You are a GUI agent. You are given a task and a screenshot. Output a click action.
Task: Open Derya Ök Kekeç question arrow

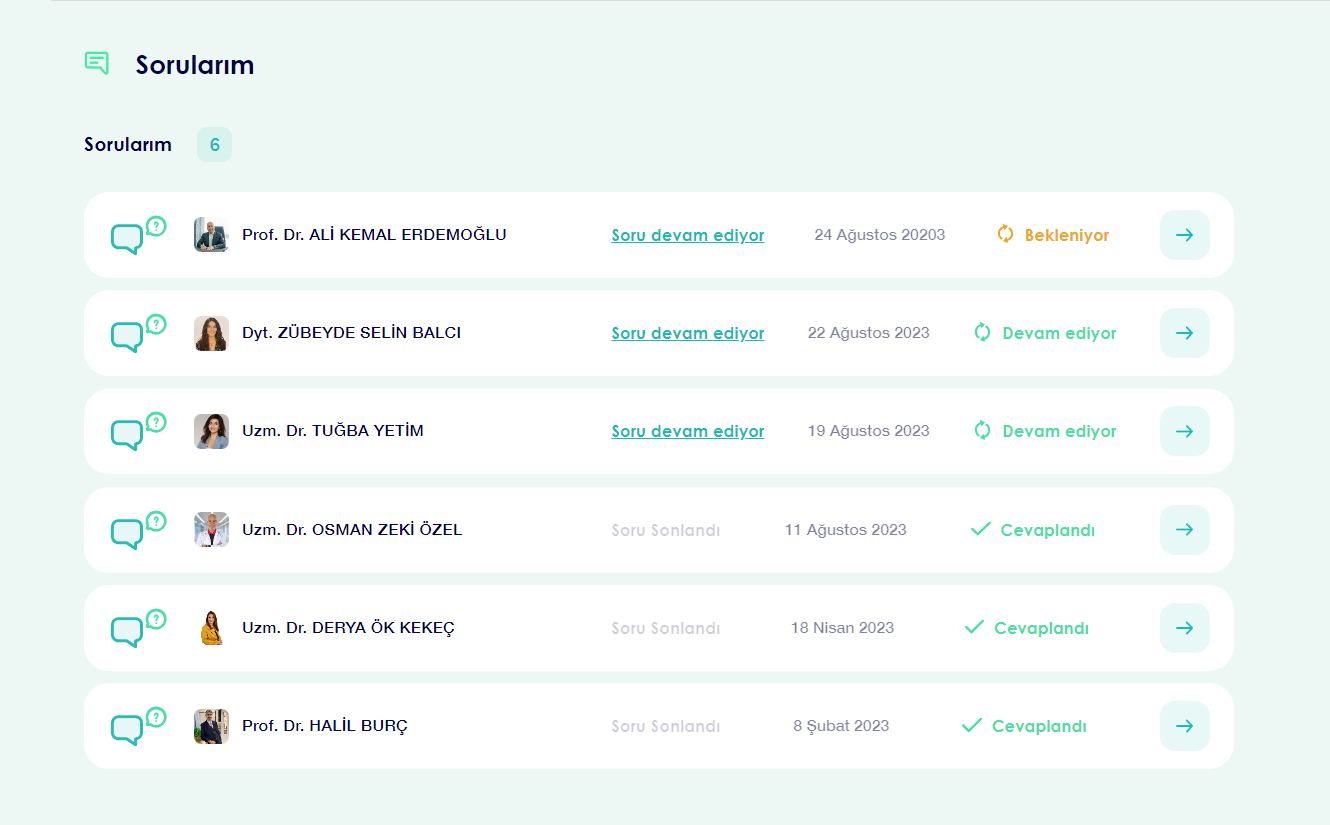(x=1184, y=628)
